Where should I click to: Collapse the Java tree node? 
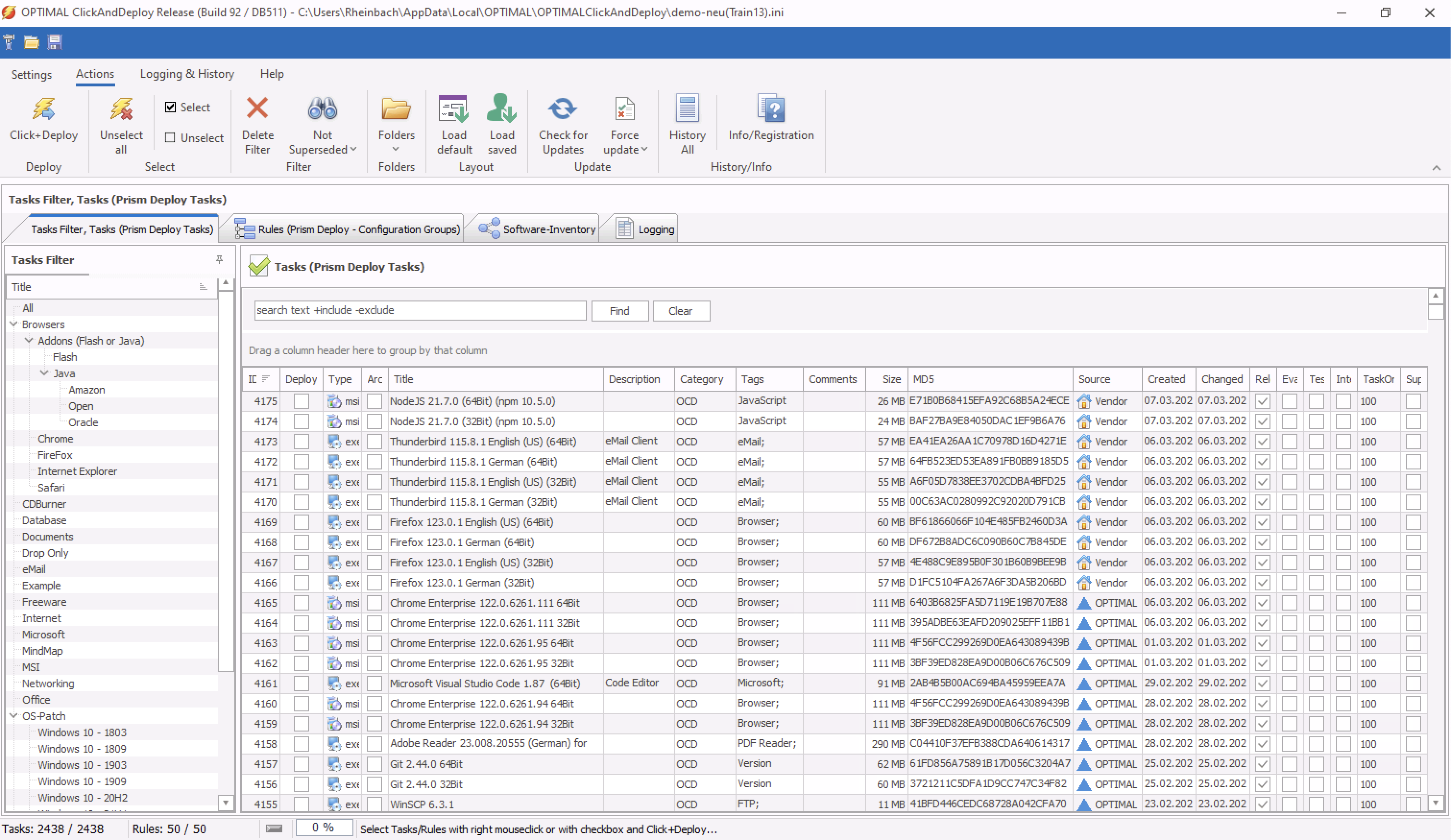(x=44, y=373)
